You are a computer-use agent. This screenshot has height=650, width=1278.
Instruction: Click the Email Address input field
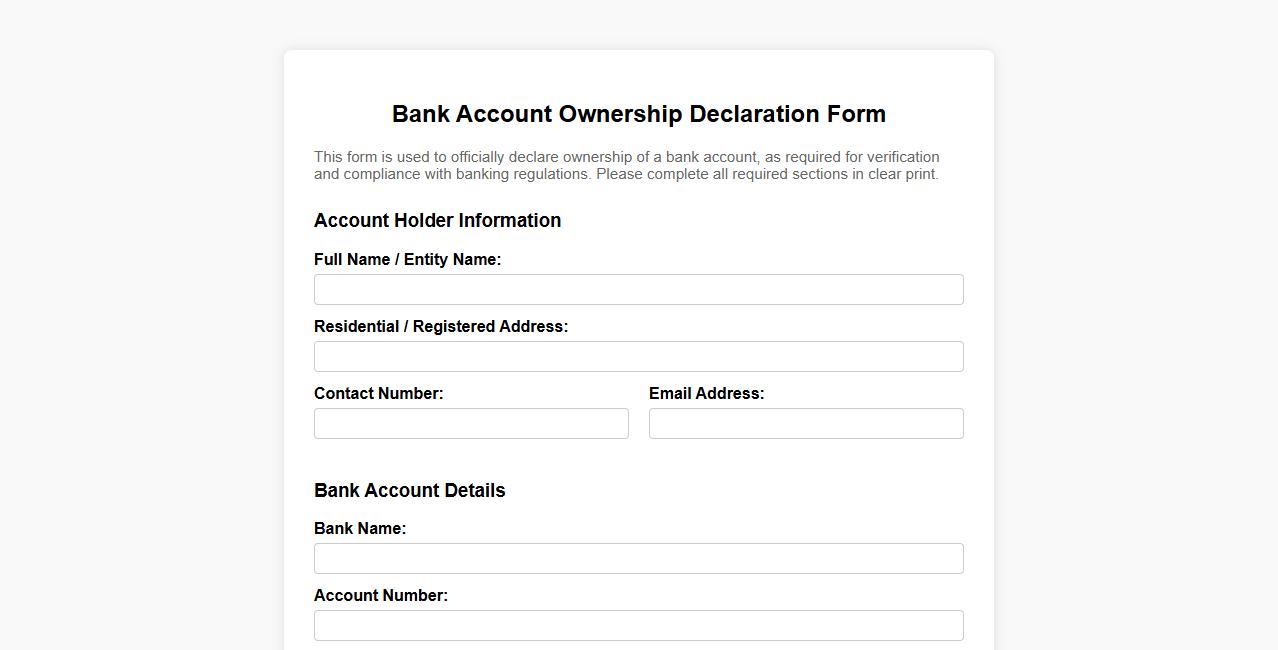tap(805, 423)
